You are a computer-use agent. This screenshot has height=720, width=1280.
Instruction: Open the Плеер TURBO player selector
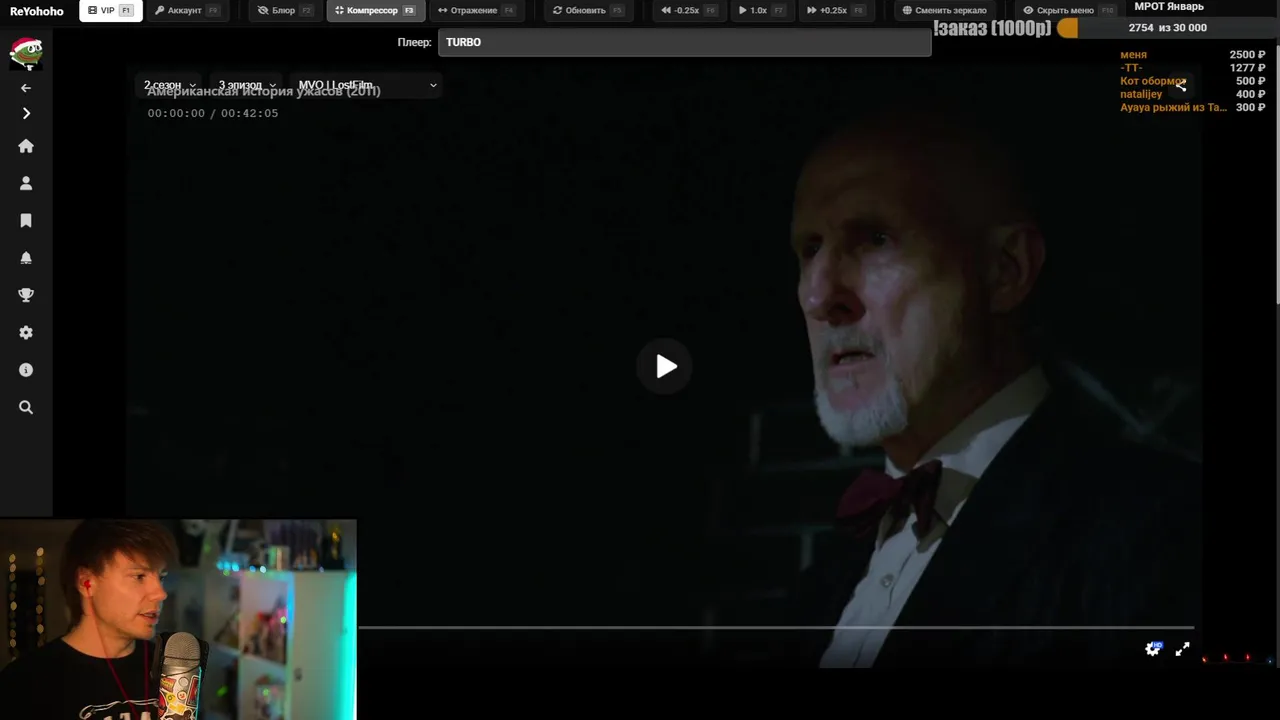684,43
